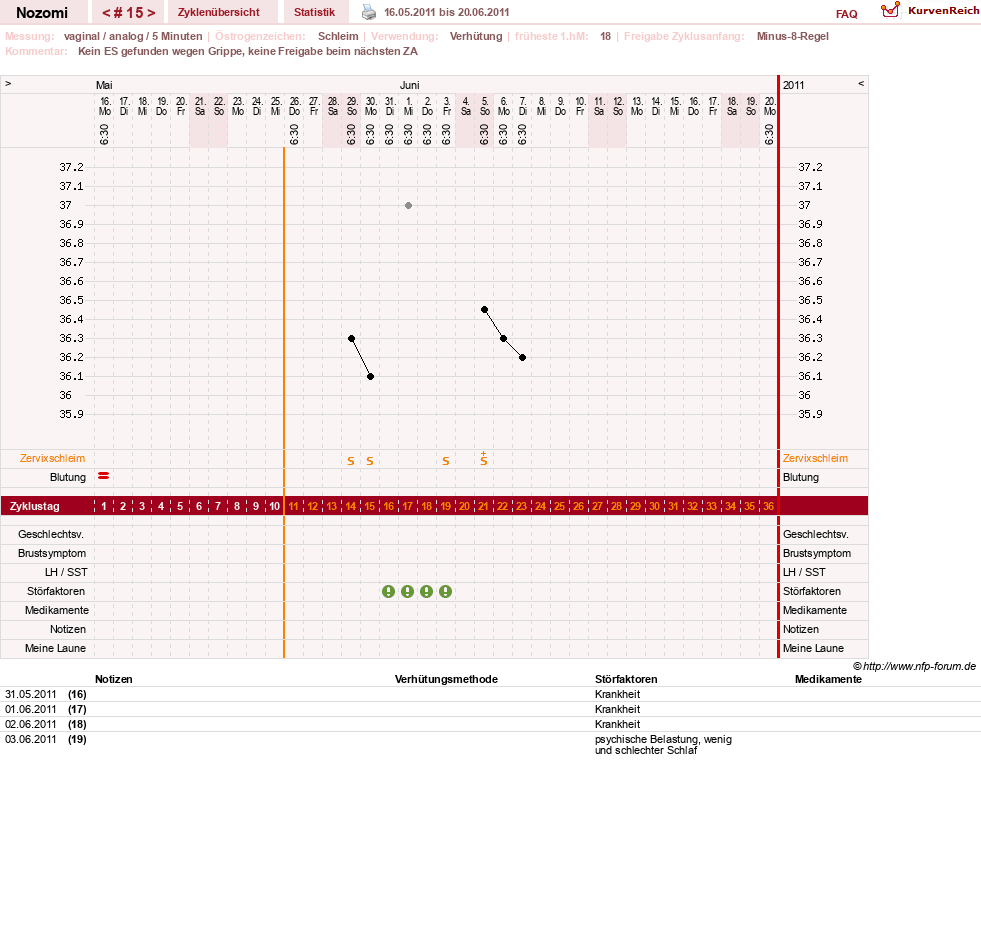
Task: Click the temperature point at 36.3 on 29 May
Action: coord(352,338)
